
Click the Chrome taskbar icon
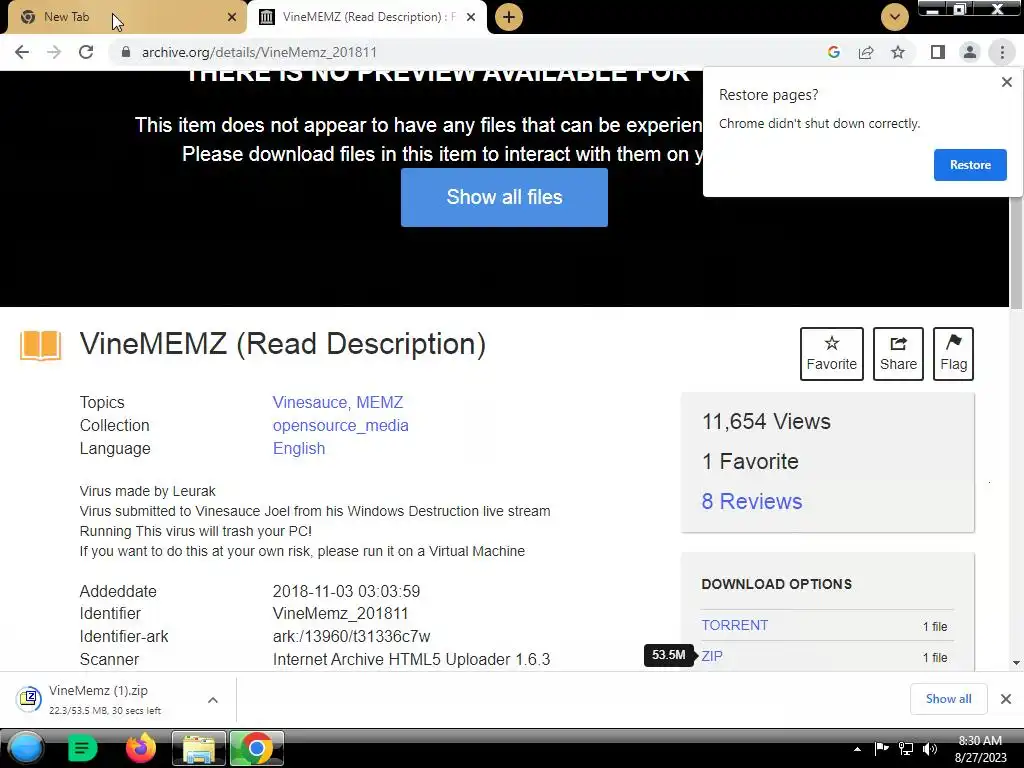point(256,748)
